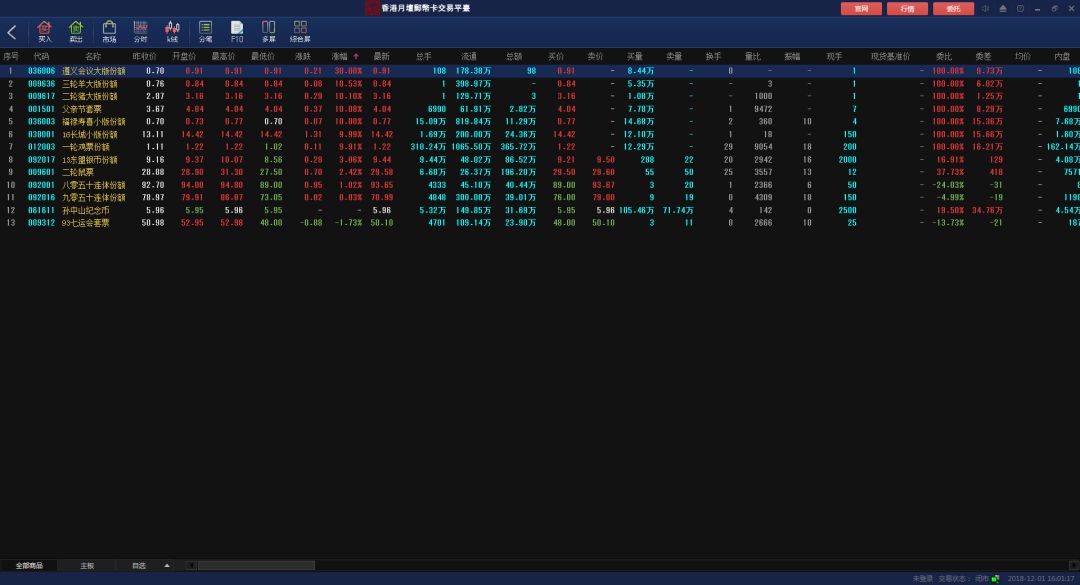
Task: Toggle the speaker sound icon
Action: 985,8
